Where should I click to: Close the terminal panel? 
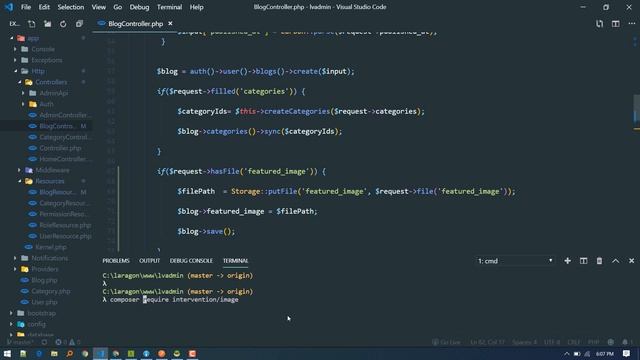631,261
